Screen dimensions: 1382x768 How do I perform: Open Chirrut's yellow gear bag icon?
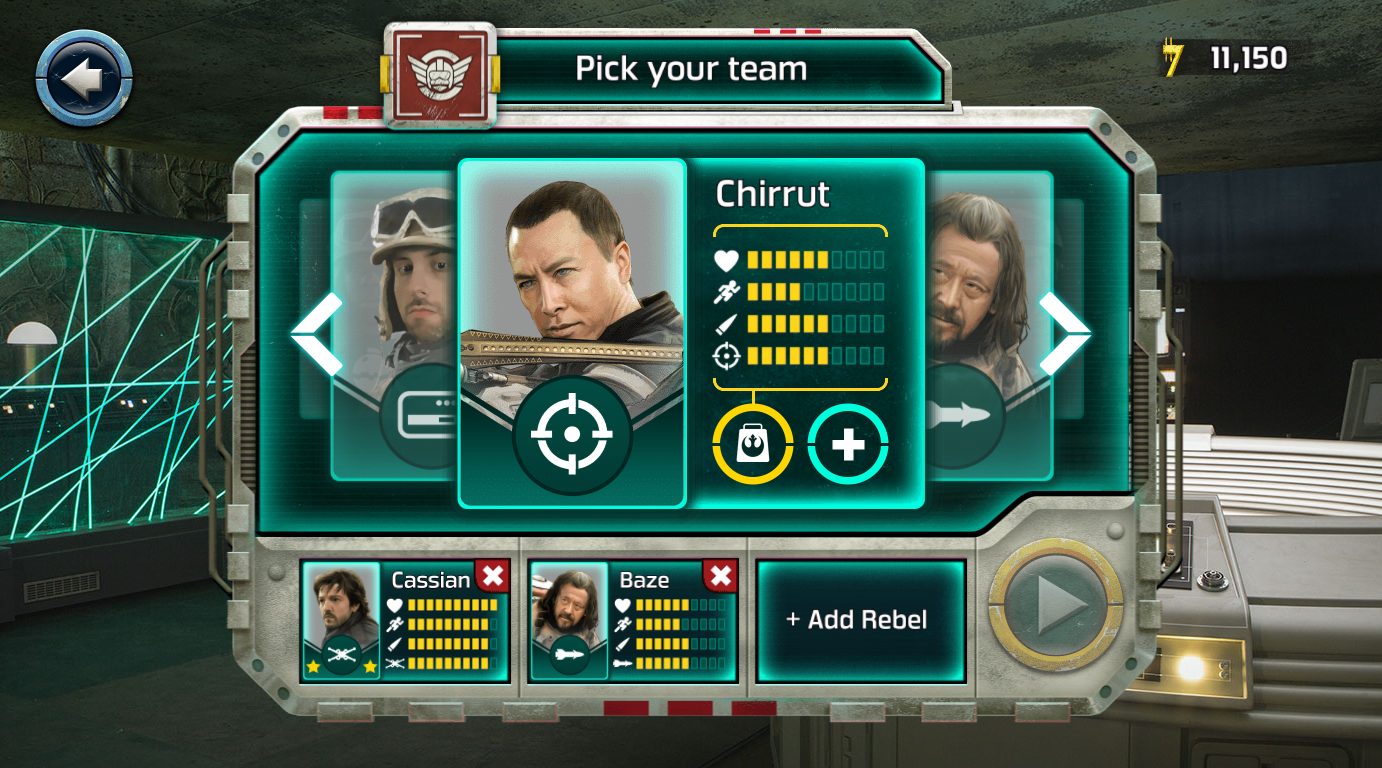tap(752, 444)
